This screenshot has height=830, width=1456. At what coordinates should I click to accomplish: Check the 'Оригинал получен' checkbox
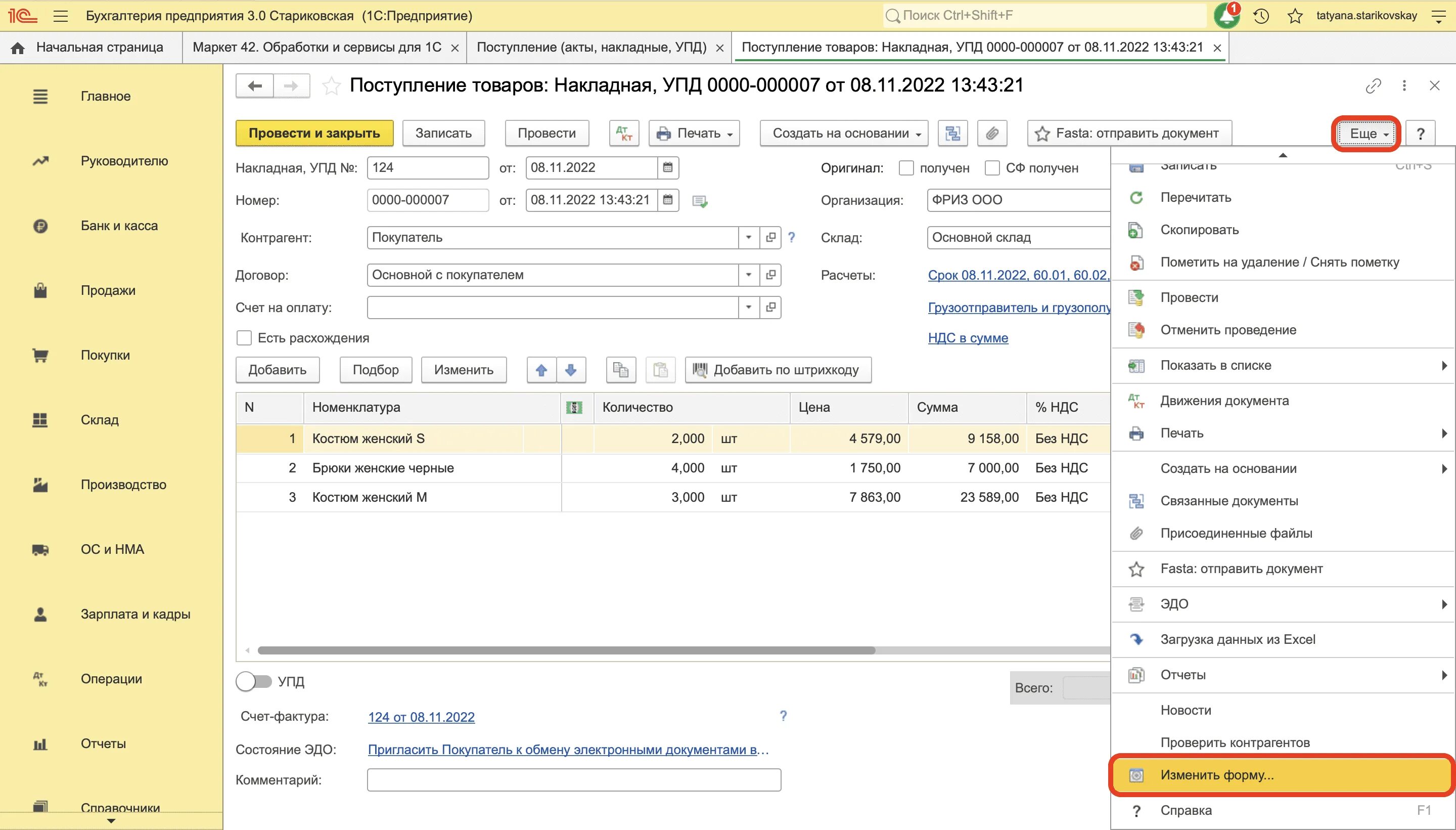[x=906, y=168]
